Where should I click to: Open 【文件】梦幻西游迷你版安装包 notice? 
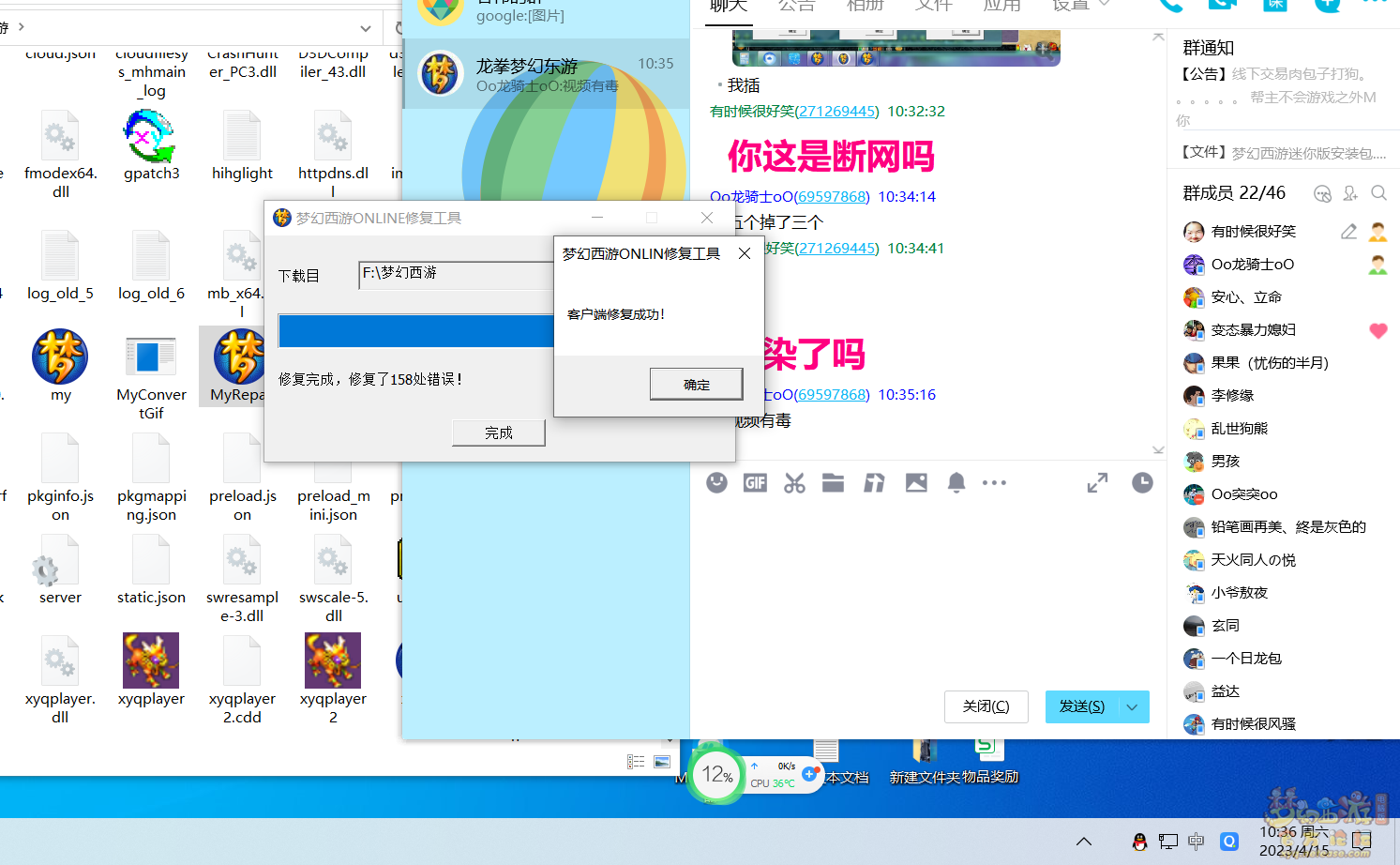[1283, 153]
